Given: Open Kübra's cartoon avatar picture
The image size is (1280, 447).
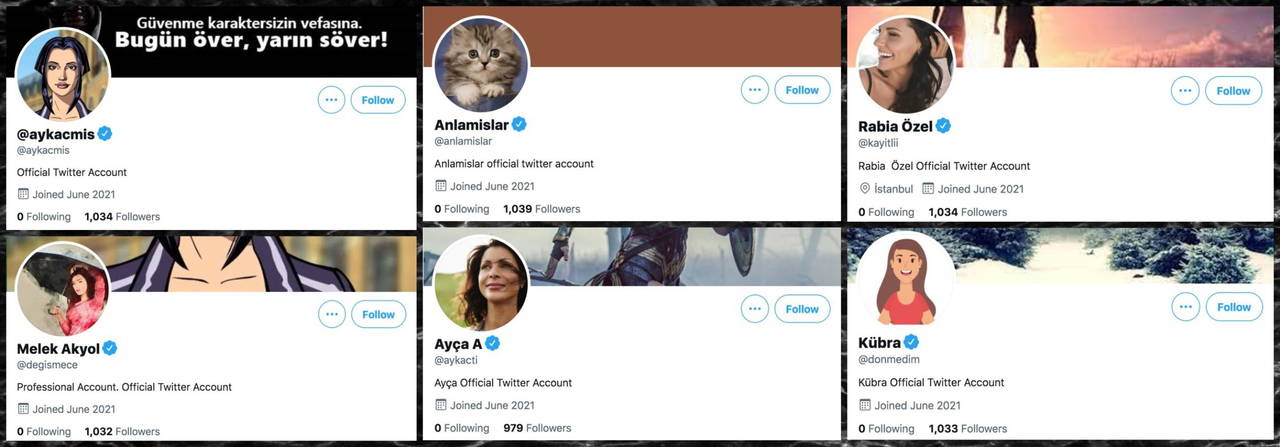Looking at the screenshot, I should (906, 282).
